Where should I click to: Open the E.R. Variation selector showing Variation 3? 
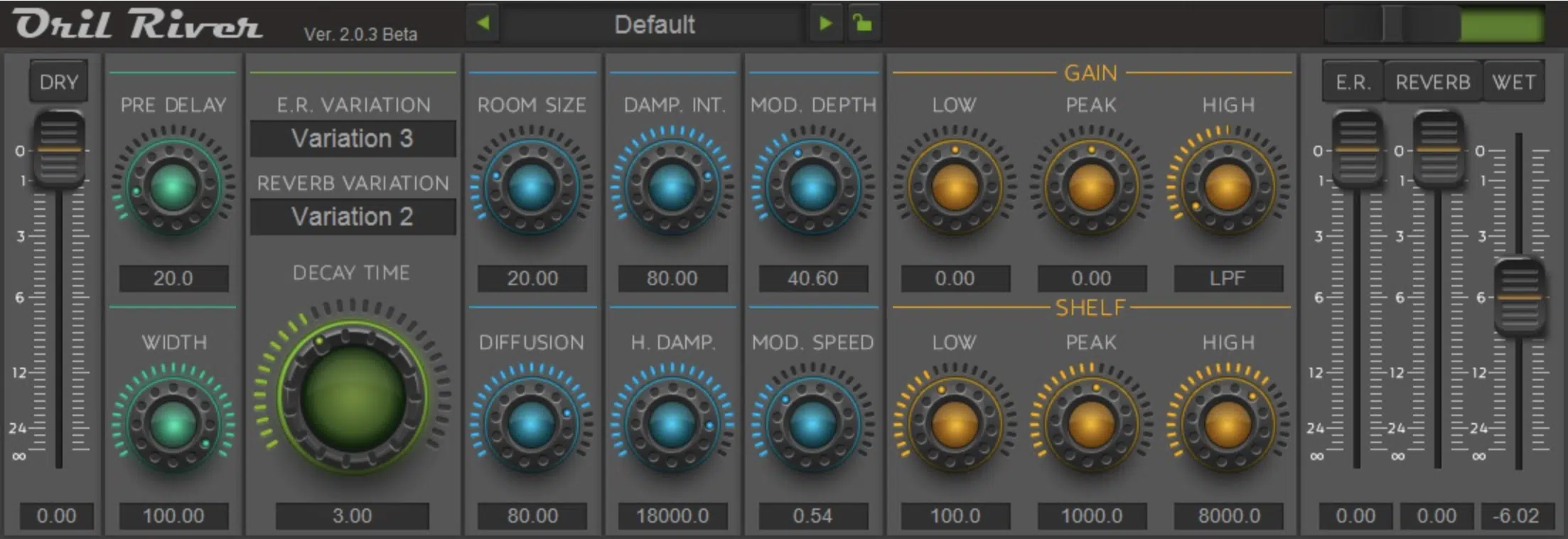(x=353, y=138)
